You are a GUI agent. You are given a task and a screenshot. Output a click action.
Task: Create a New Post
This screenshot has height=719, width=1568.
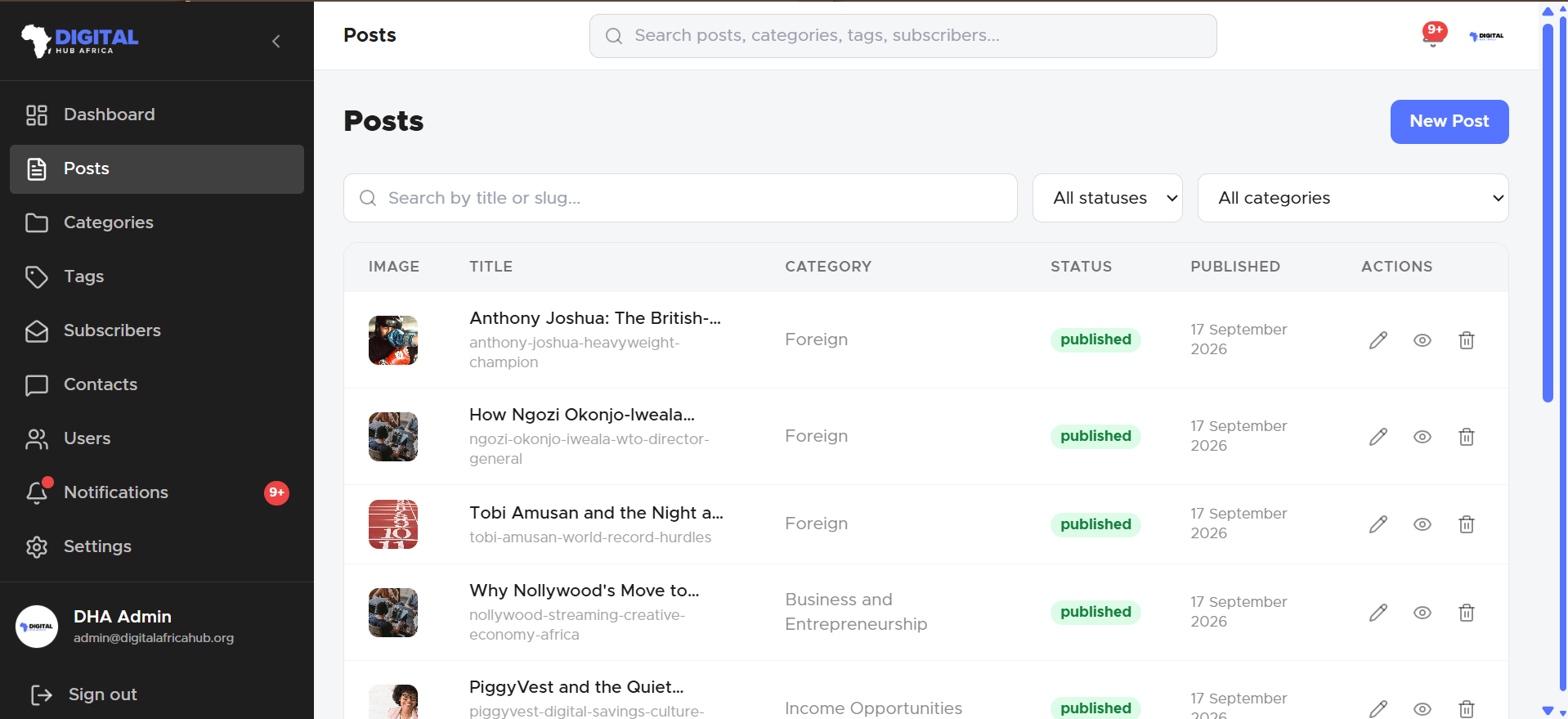coord(1449,122)
